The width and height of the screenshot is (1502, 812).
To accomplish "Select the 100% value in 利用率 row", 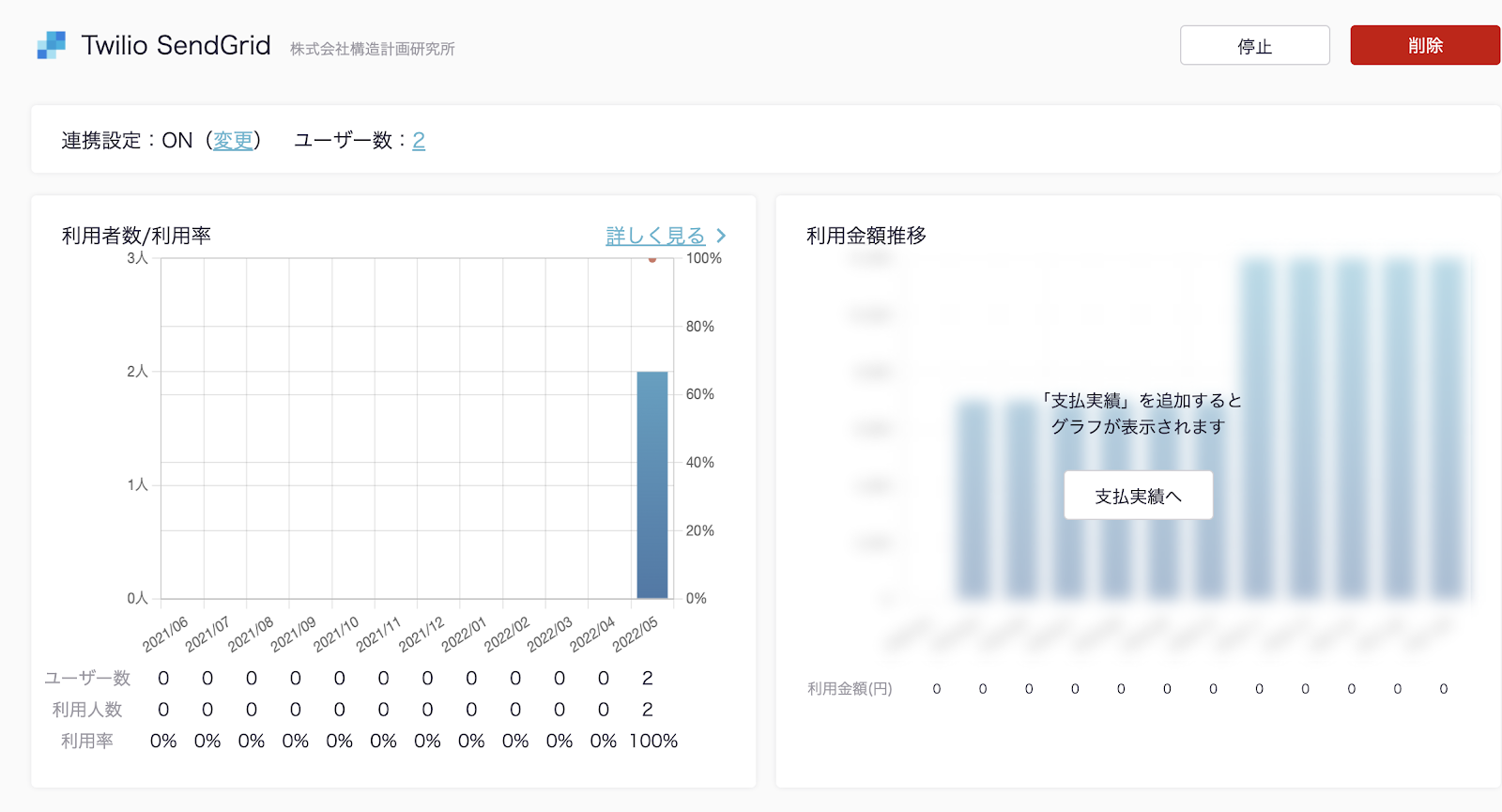I will coord(653,741).
